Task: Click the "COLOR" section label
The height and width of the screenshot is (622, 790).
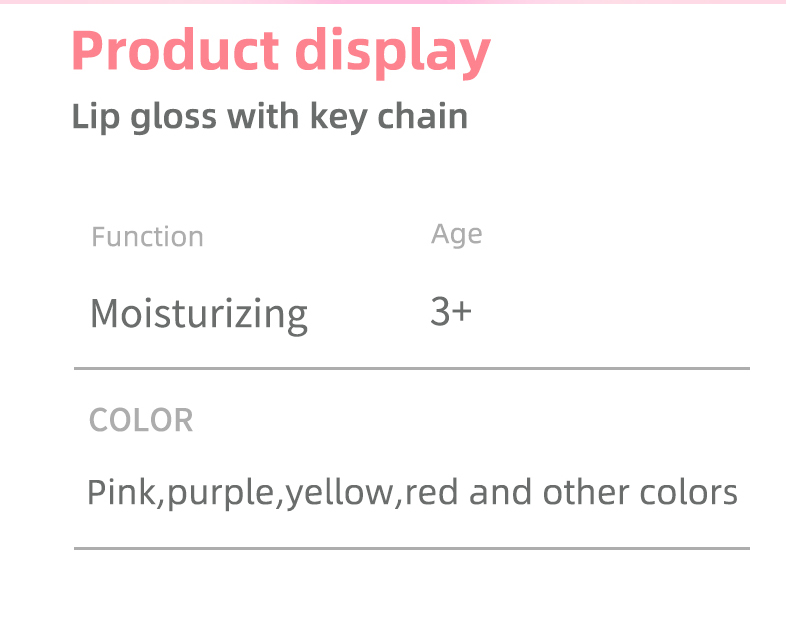Action: pos(141,420)
